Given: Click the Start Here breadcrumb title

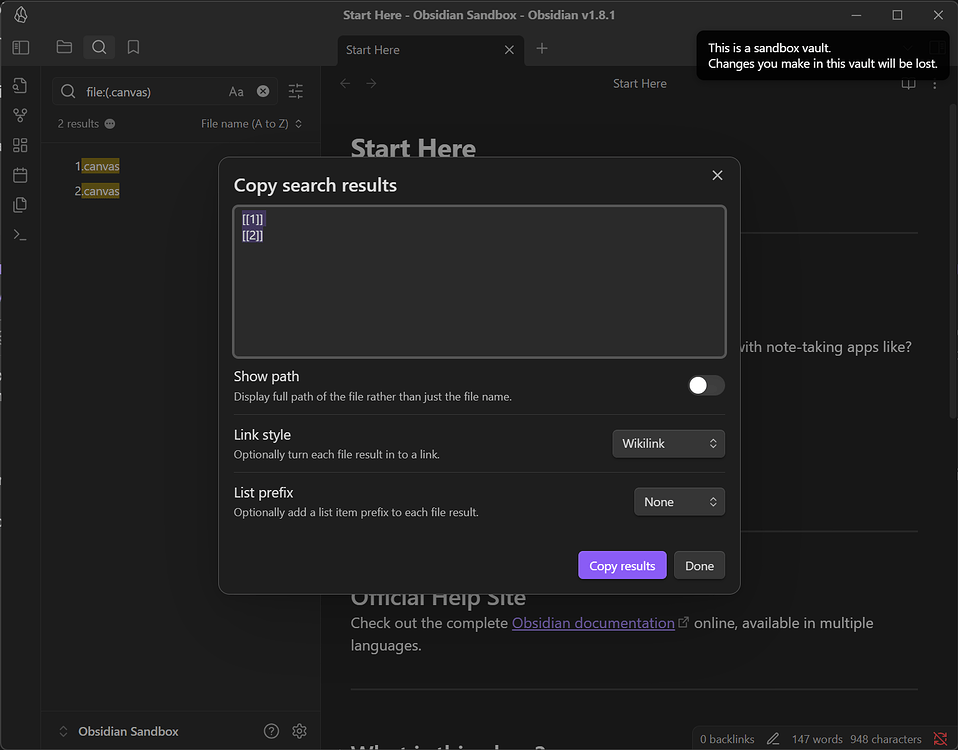Looking at the screenshot, I should pyautogui.click(x=640, y=84).
